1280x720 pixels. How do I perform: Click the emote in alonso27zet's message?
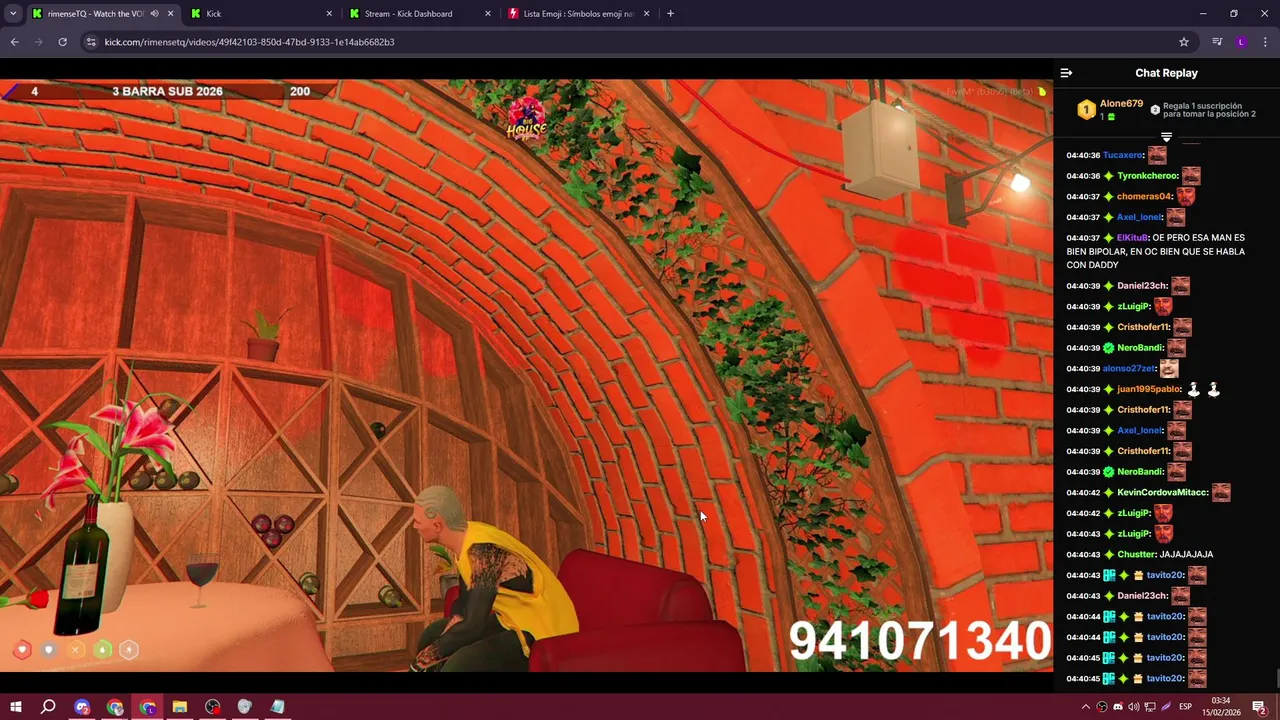click(1169, 368)
